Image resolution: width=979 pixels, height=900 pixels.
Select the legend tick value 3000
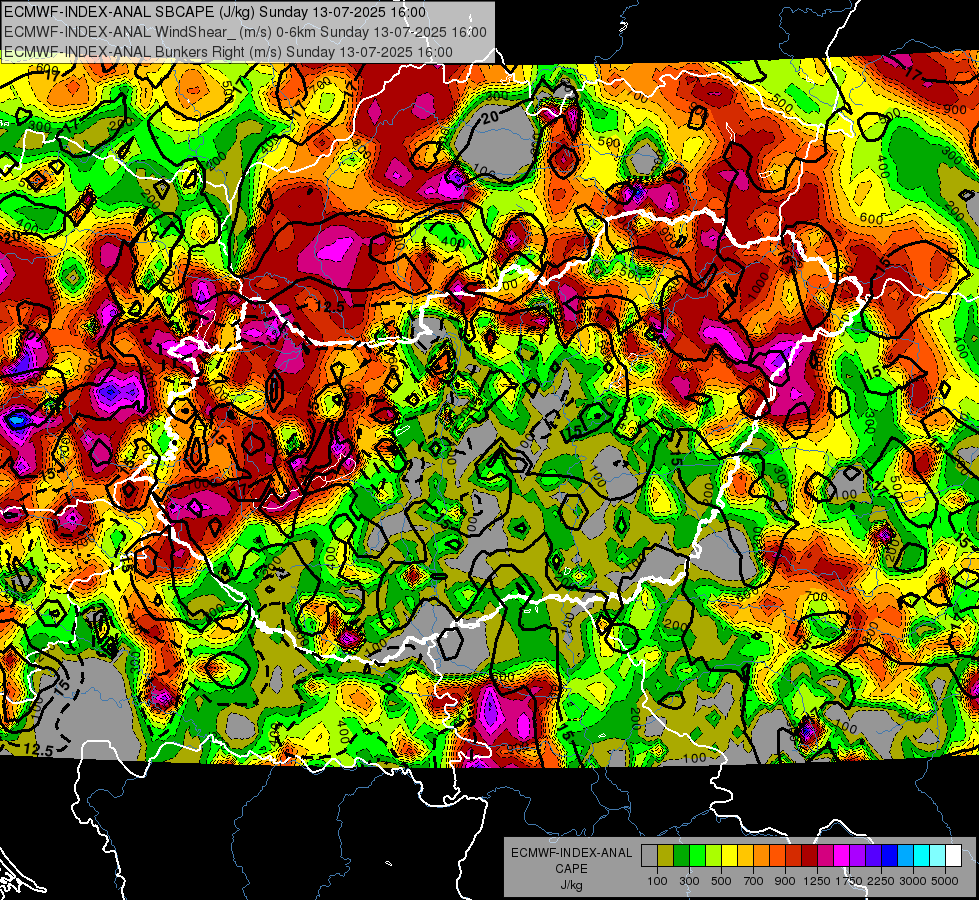point(913,881)
